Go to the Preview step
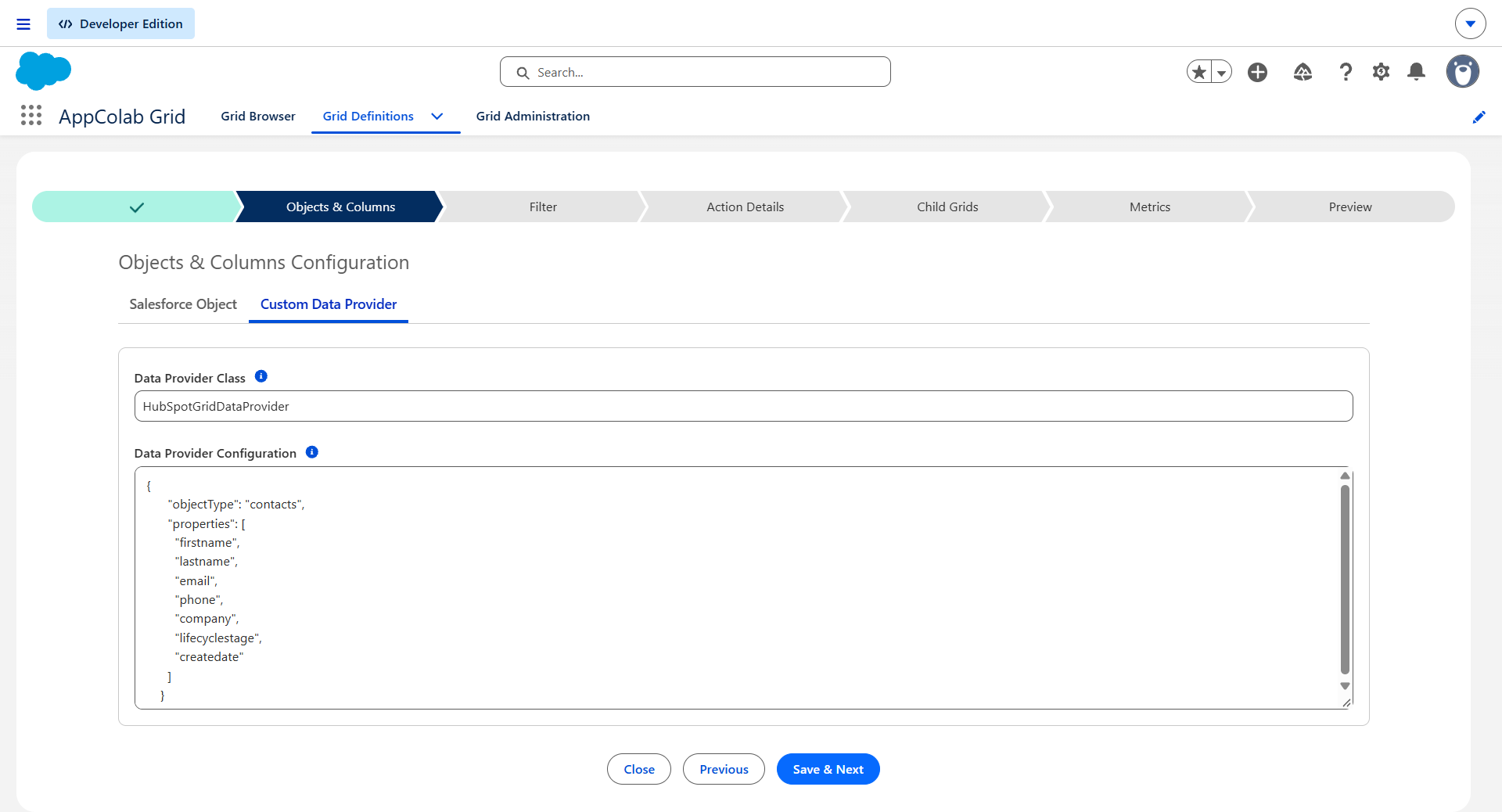 pyautogui.click(x=1350, y=207)
